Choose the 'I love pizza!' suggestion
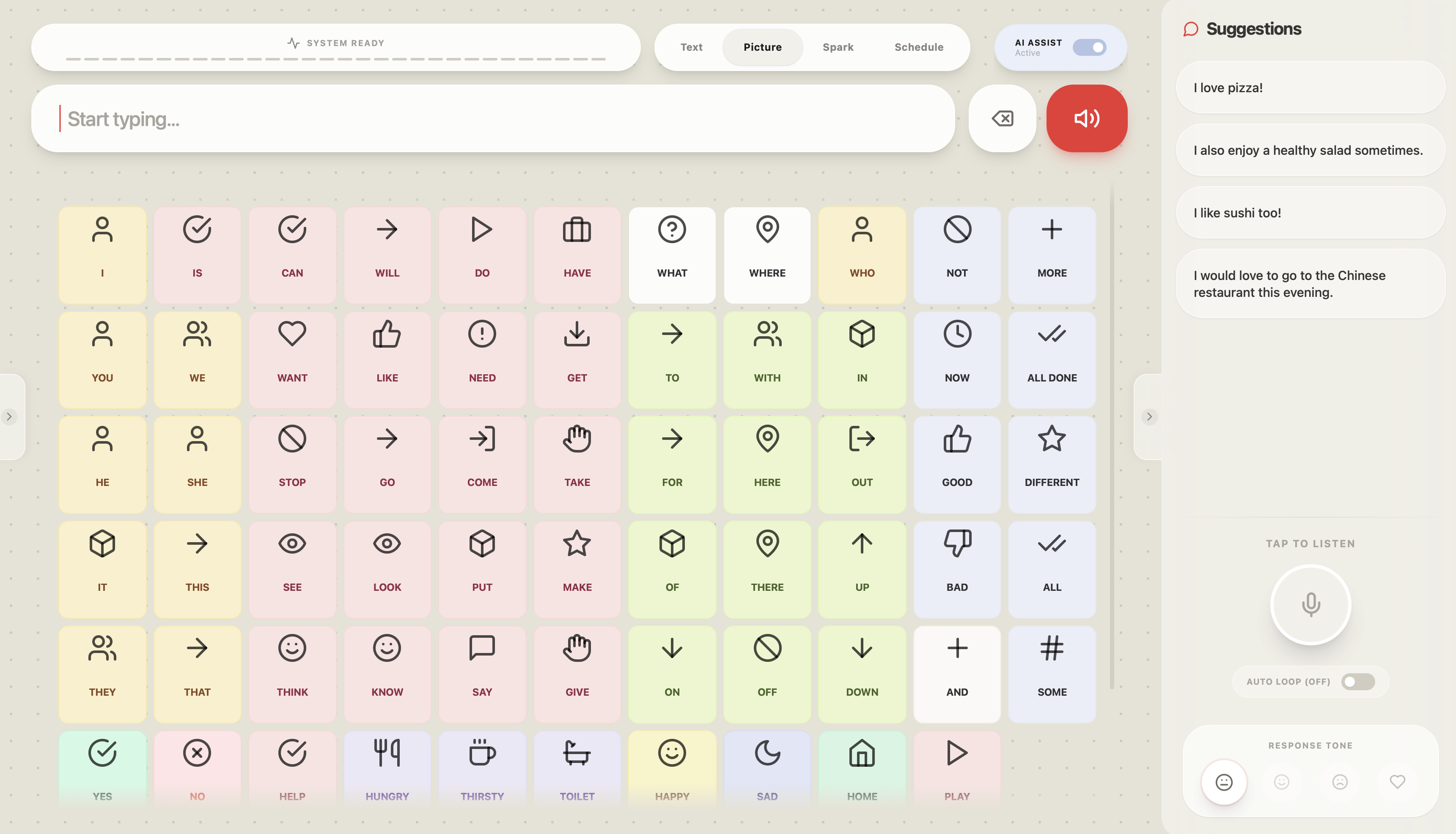1456x834 pixels. tap(1310, 88)
